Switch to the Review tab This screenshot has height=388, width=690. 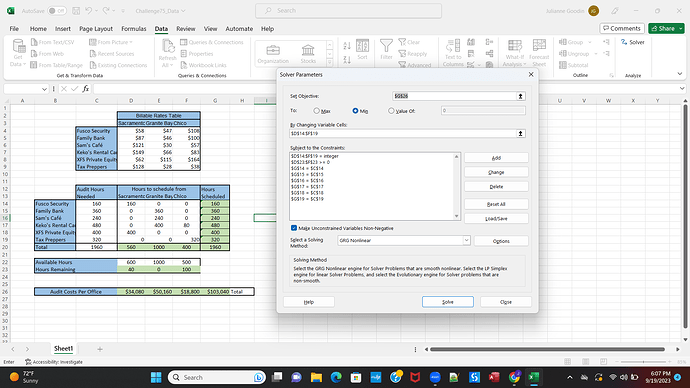186,29
